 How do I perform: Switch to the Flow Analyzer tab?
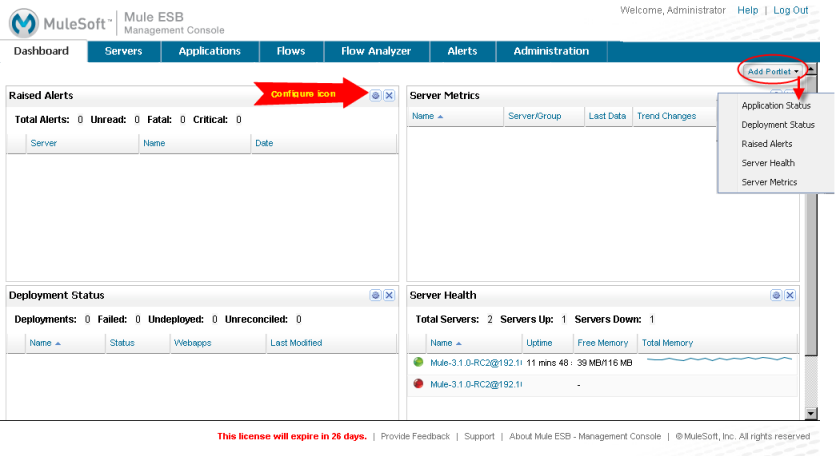[376, 51]
